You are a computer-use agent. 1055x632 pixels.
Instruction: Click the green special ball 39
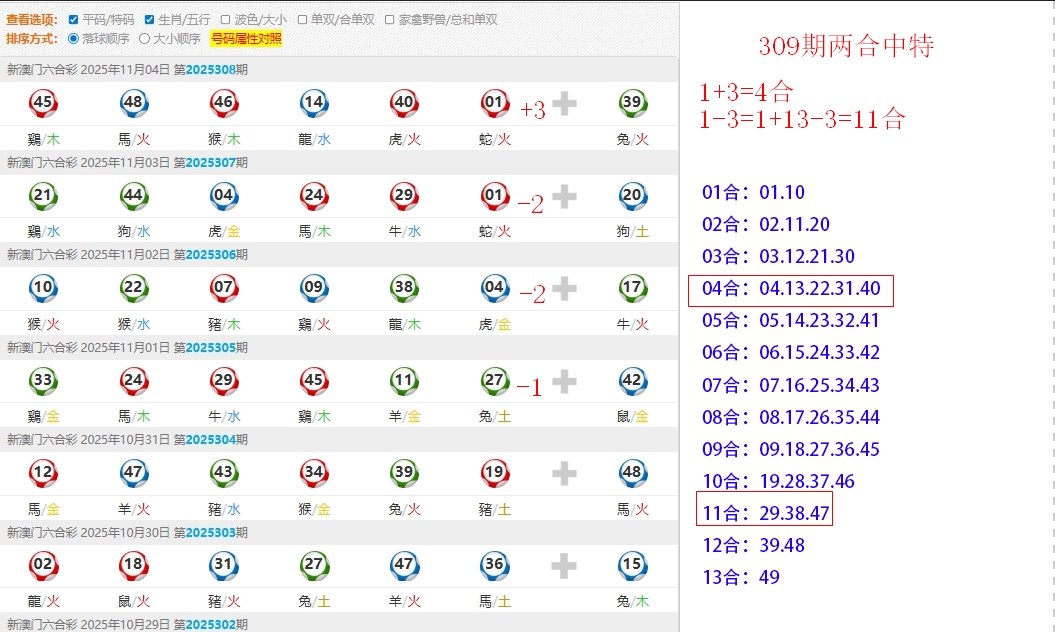pos(632,103)
